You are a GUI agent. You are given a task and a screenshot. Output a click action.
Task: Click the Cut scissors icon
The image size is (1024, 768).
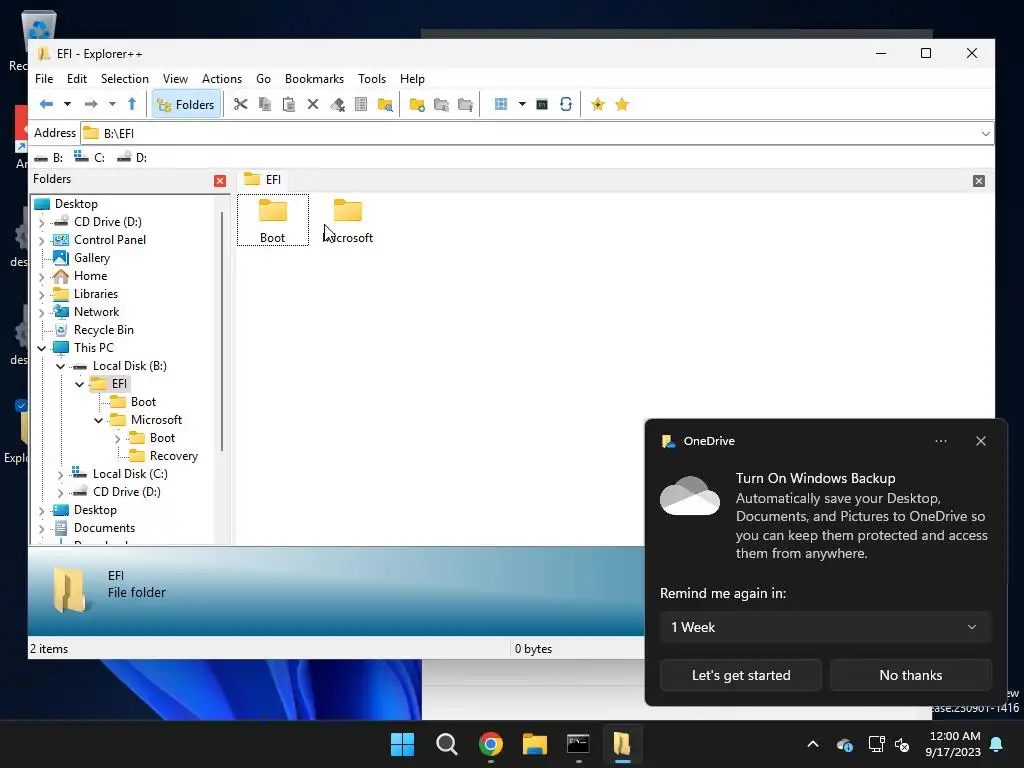point(240,104)
